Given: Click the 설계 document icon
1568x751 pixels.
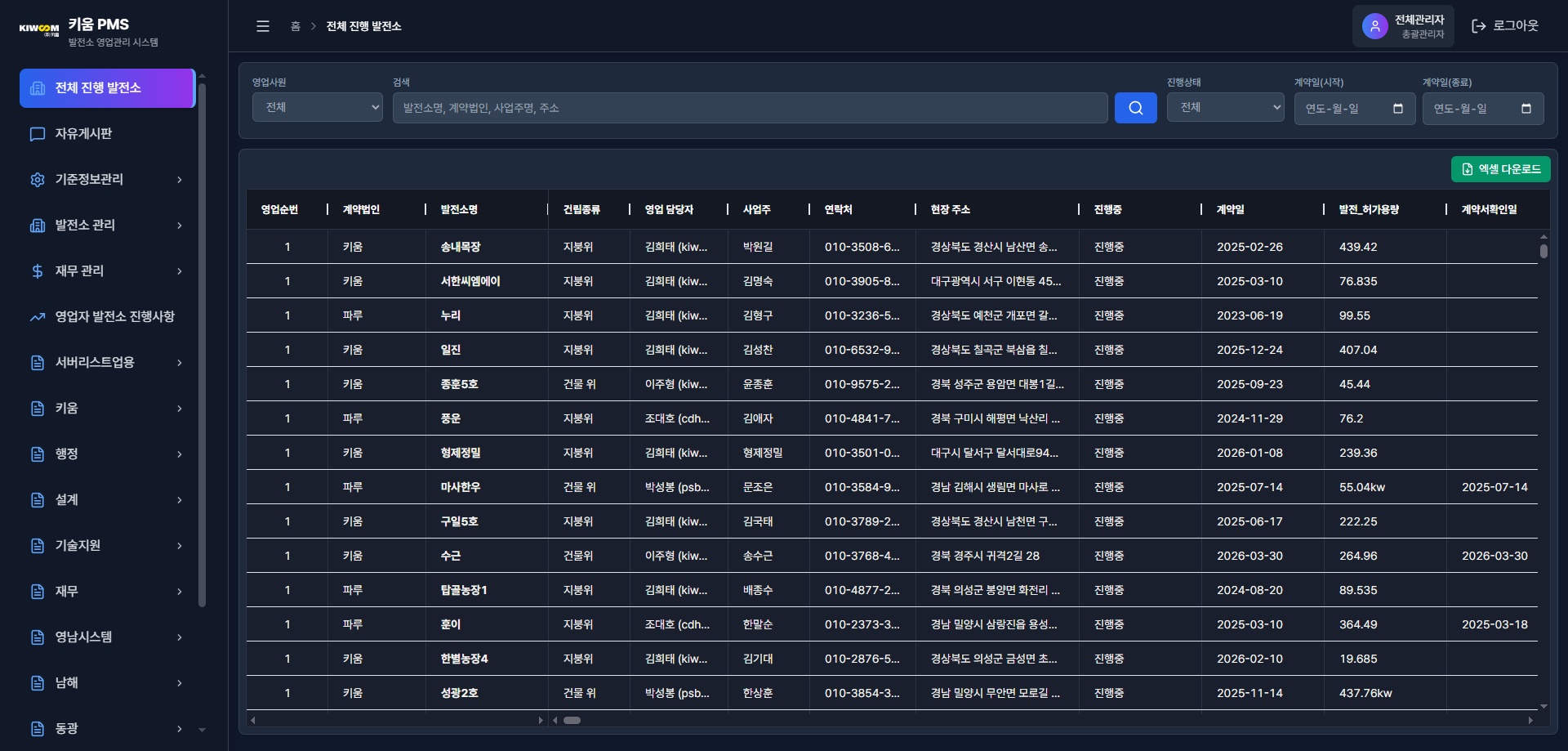Looking at the screenshot, I should click(38, 500).
